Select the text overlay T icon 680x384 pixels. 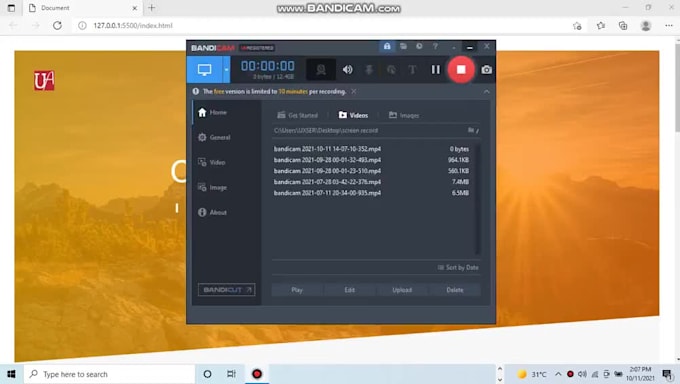[x=412, y=69]
